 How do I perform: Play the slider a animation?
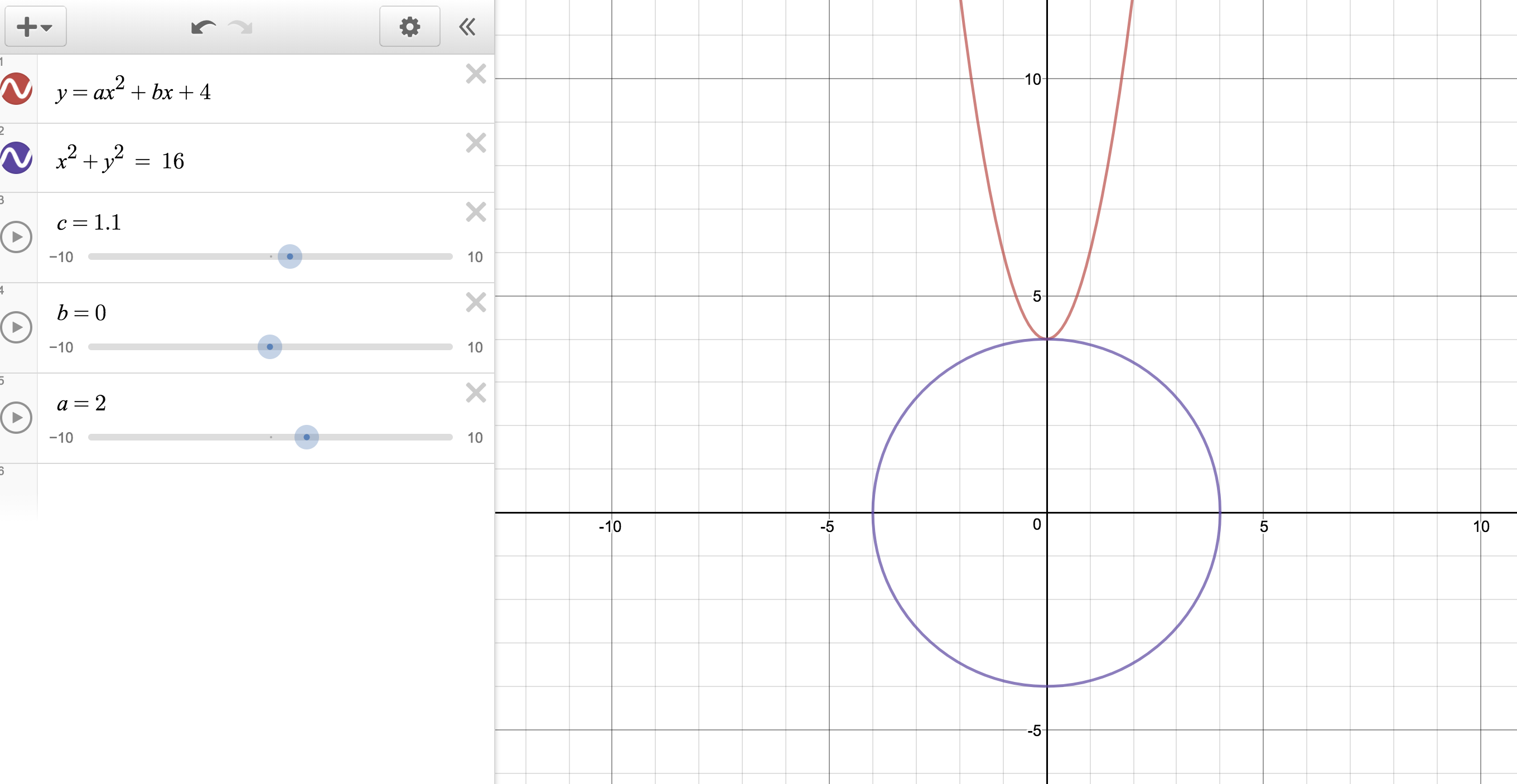point(17,418)
